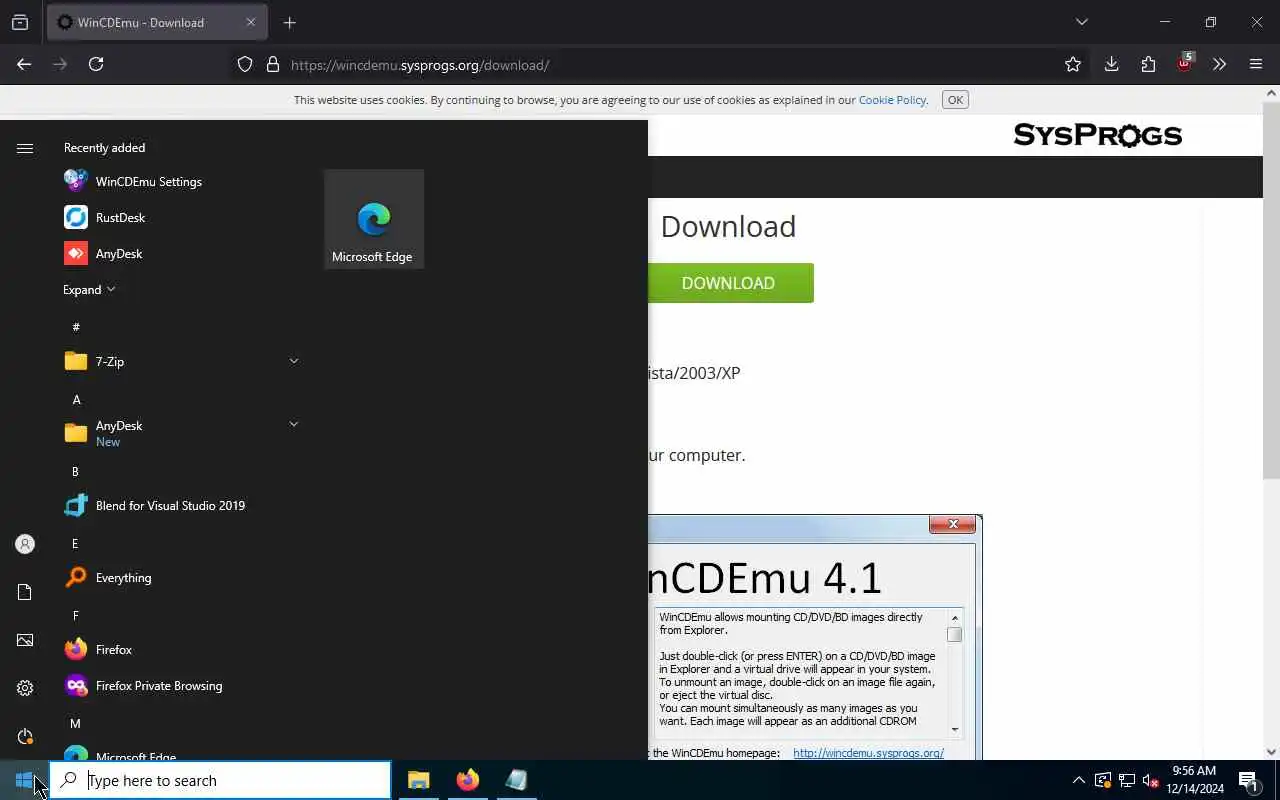Open the AnyDesk New folder entry

tap(180, 433)
